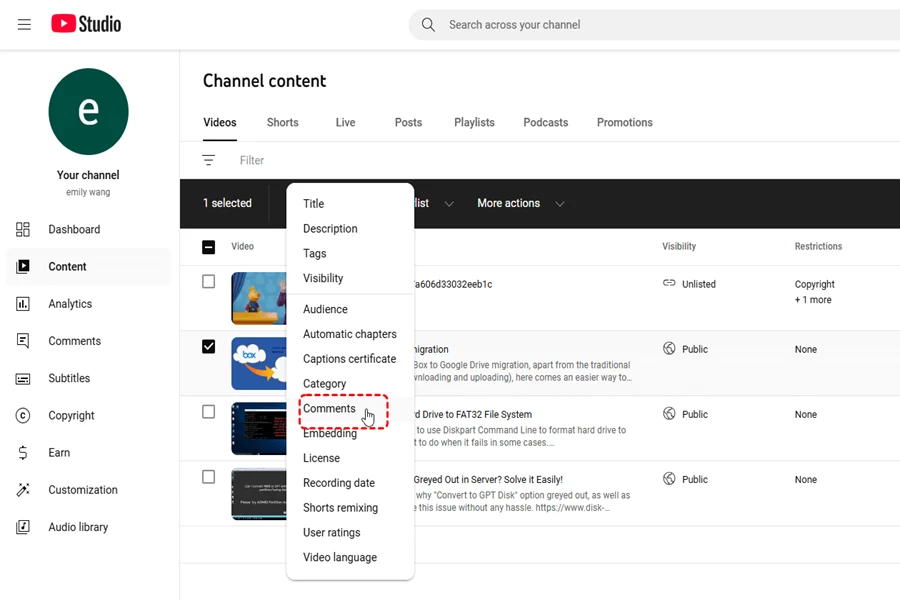Click the channel avatar with letter e
This screenshot has height=600, width=900.
point(88,111)
